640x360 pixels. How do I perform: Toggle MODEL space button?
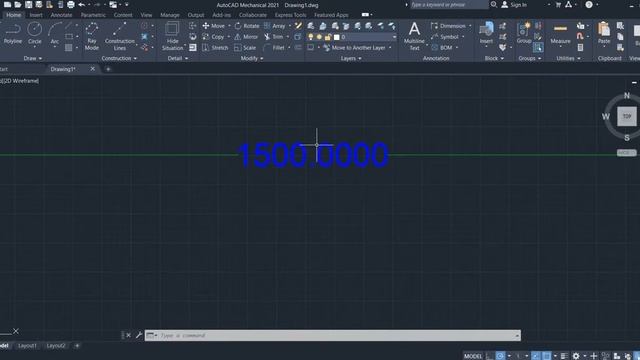click(473, 356)
